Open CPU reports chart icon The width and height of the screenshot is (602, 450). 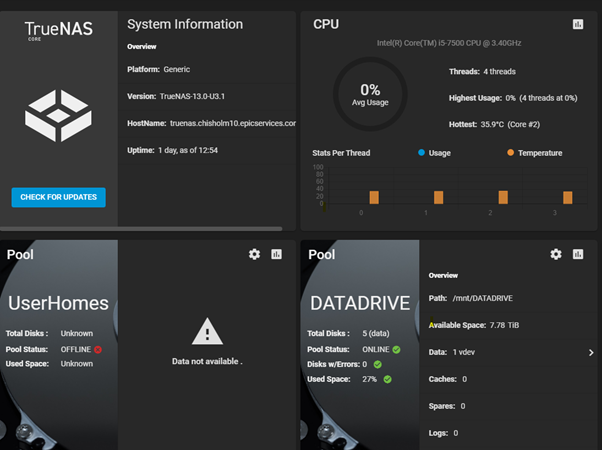click(x=578, y=24)
